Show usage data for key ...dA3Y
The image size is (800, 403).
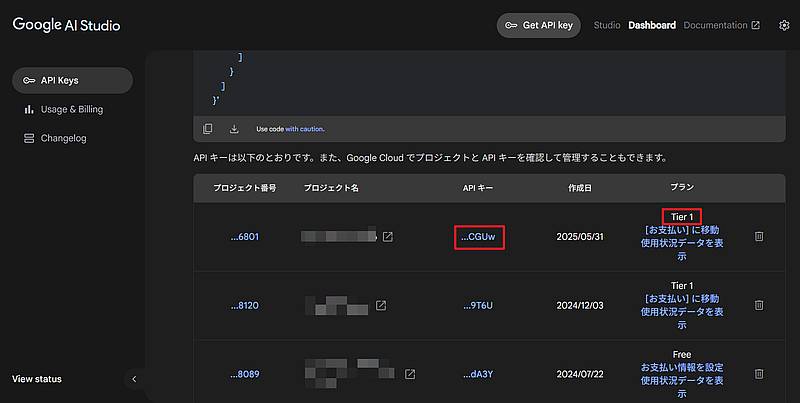682,387
